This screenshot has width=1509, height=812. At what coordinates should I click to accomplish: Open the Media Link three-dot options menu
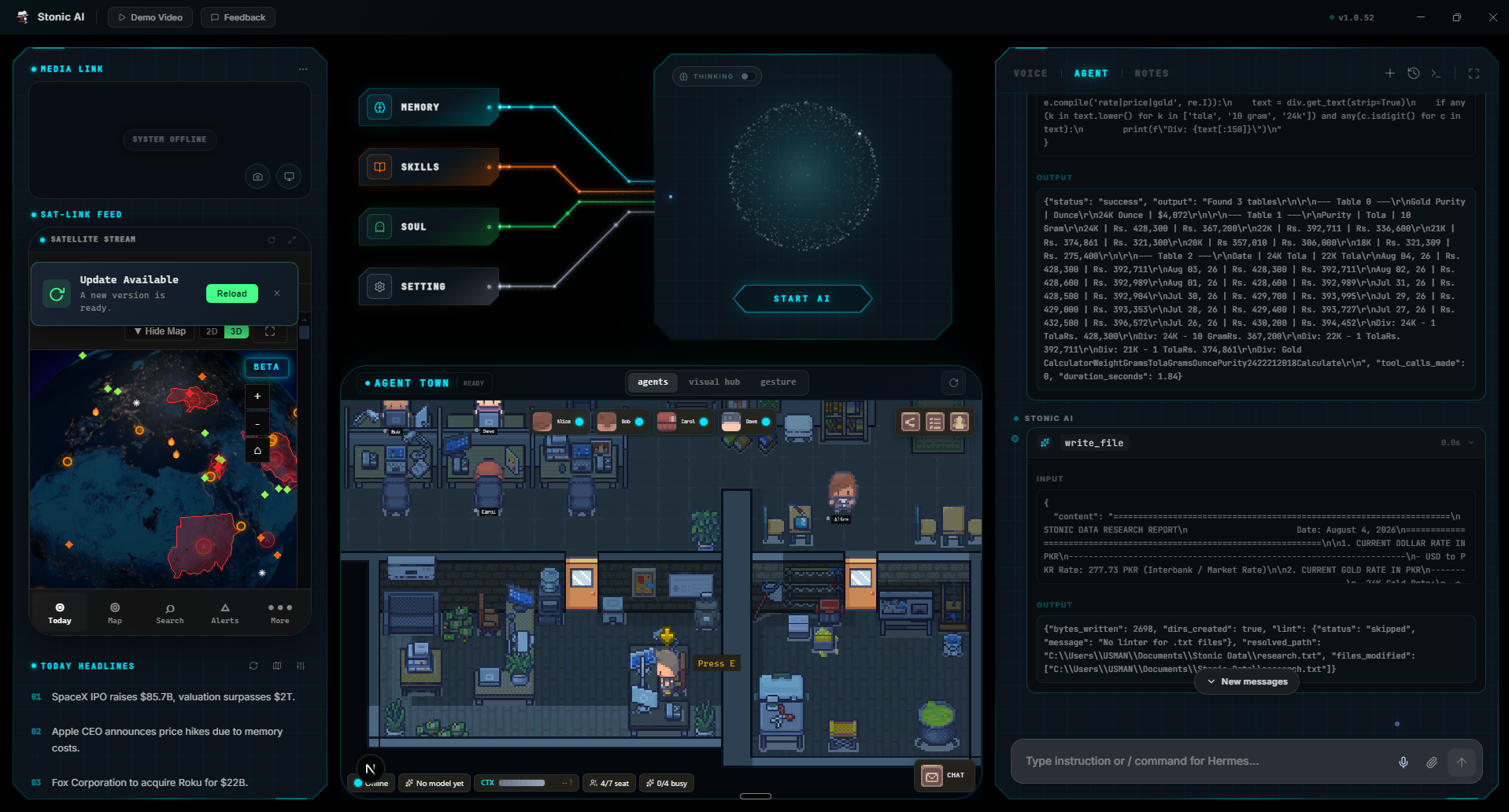click(303, 69)
